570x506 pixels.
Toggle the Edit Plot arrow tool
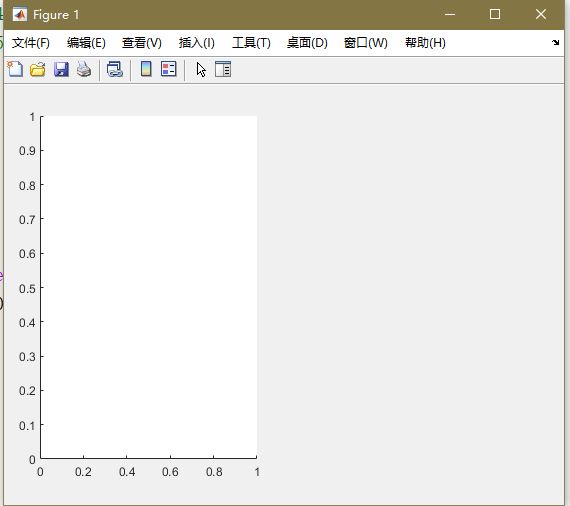[201, 69]
